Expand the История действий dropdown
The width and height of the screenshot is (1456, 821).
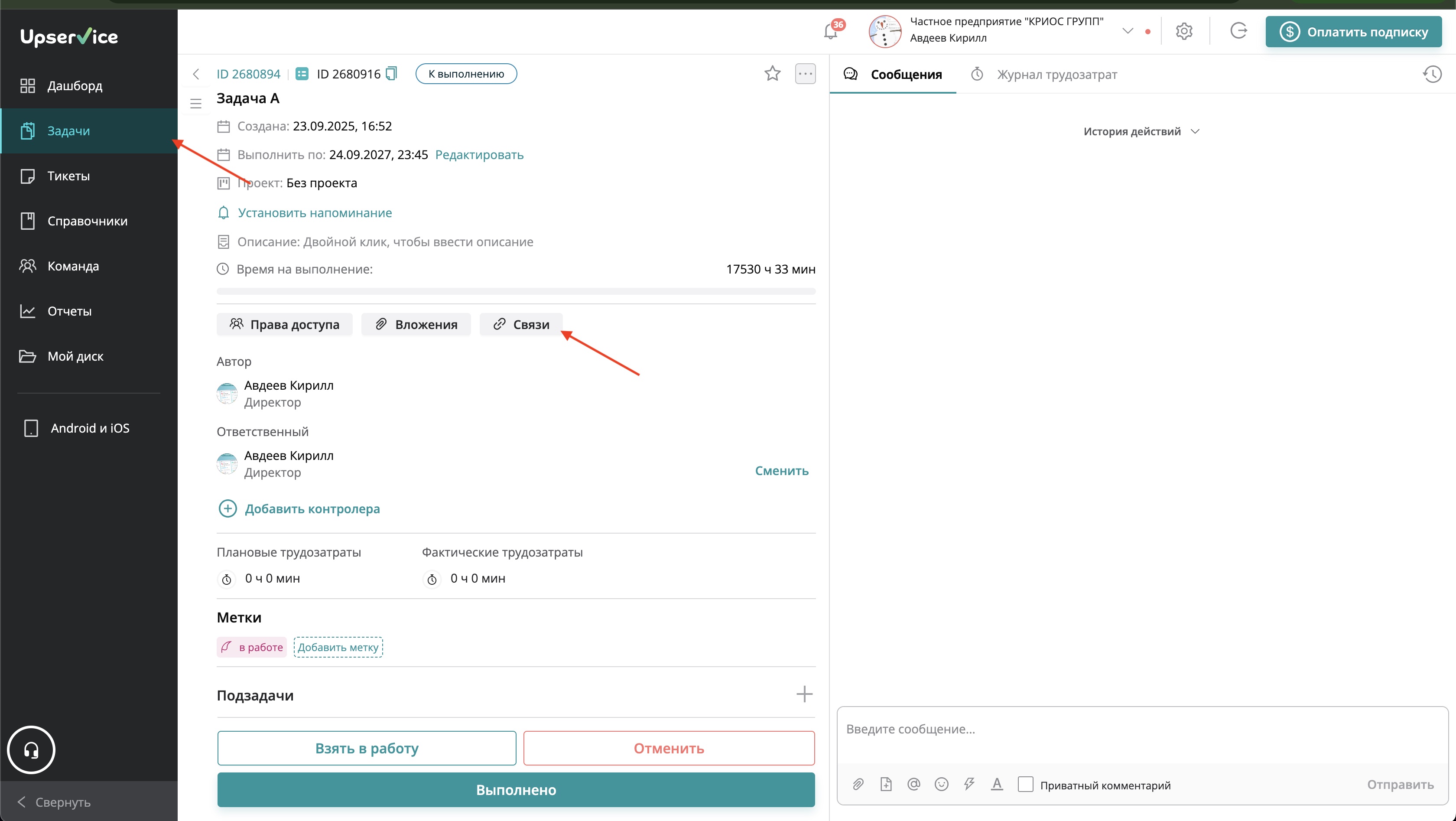click(1141, 132)
